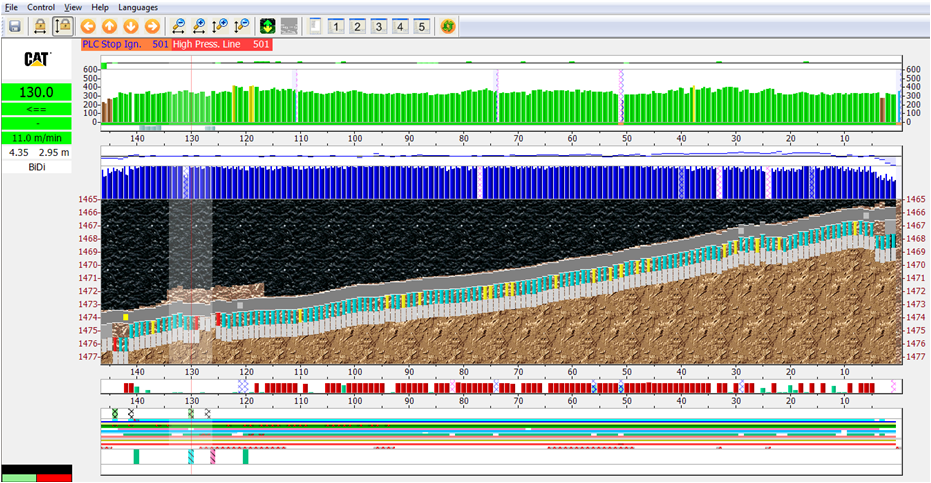This screenshot has height=483, width=931.
Task: Click the horizontal zoom in magnifier
Action: click(200, 26)
